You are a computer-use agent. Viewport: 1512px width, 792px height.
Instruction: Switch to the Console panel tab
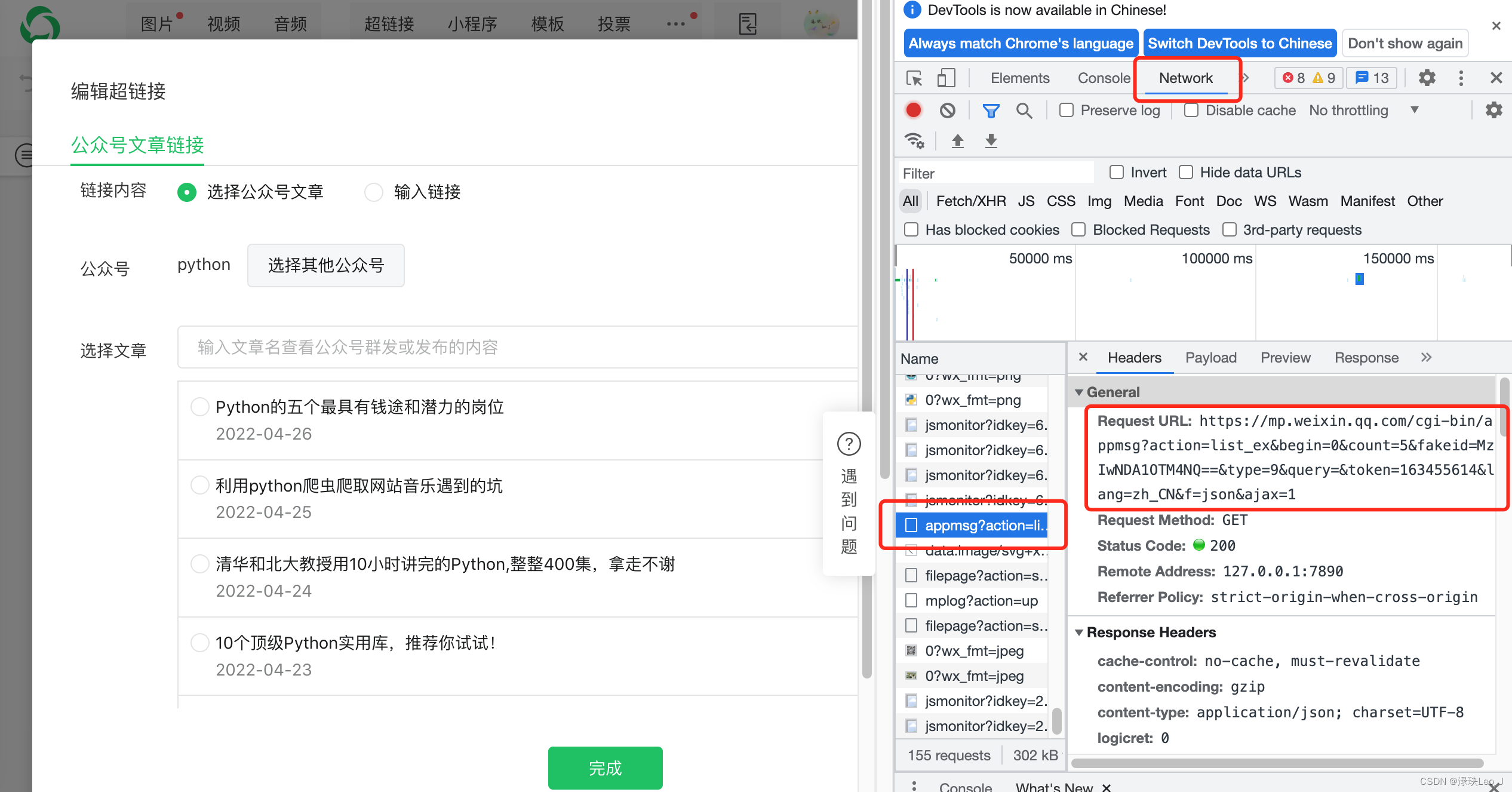point(1104,78)
